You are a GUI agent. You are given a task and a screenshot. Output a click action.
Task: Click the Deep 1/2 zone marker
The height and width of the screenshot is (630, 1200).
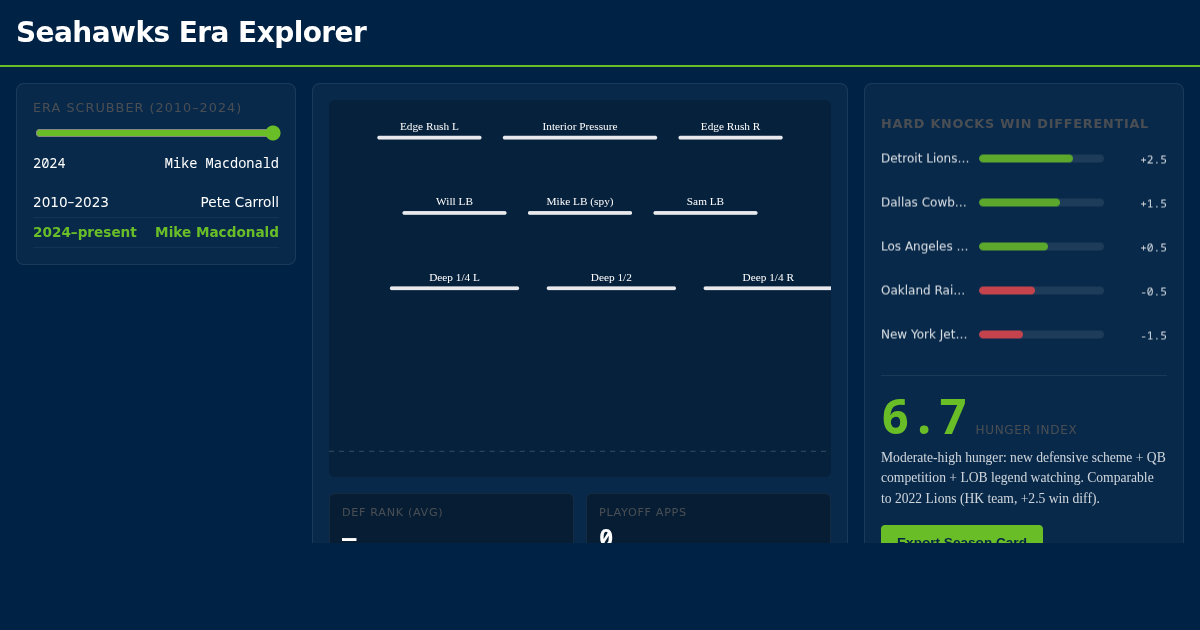pyautogui.click(x=611, y=280)
